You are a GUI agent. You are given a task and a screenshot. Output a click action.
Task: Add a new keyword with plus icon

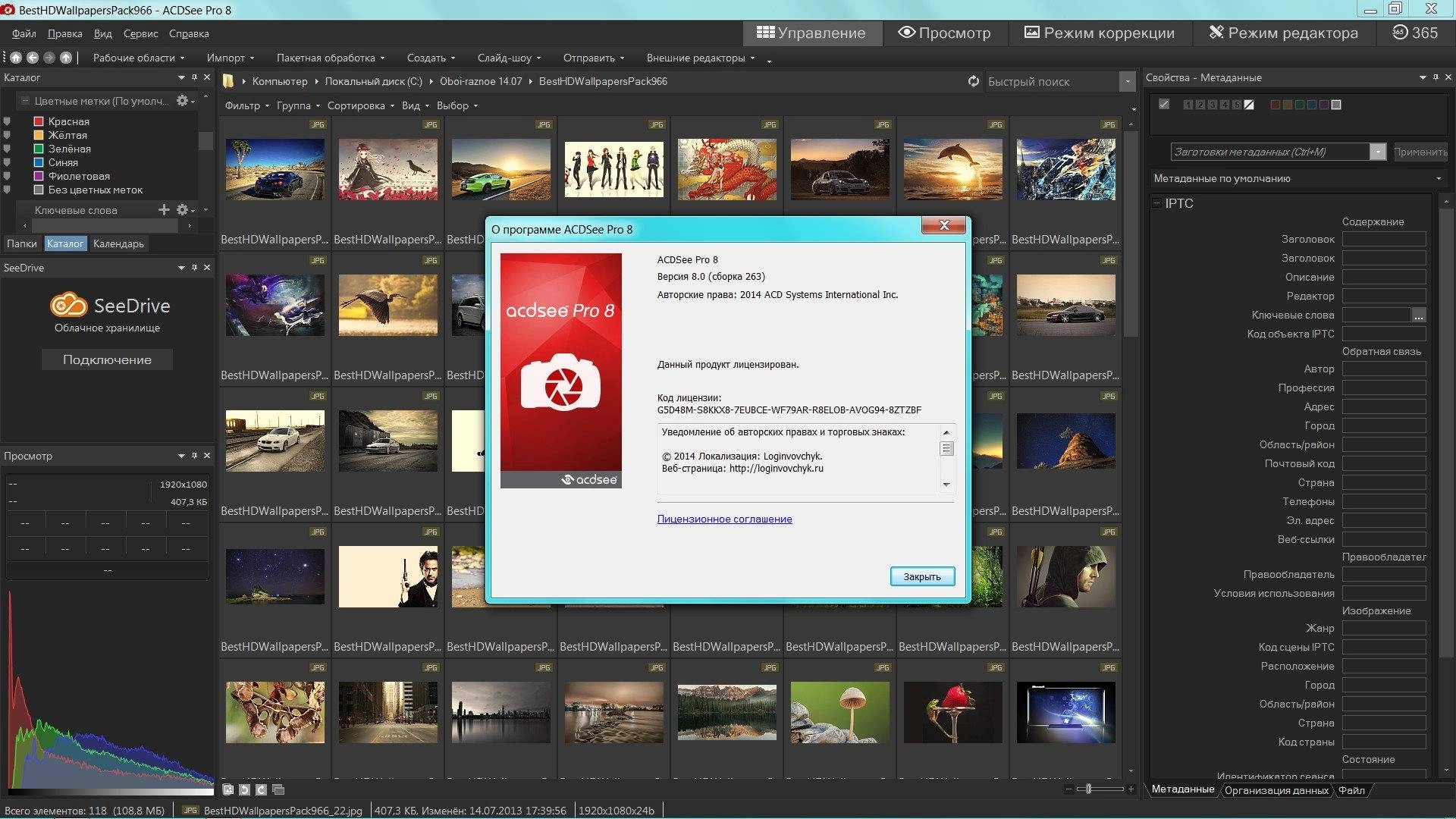[x=164, y=210]
